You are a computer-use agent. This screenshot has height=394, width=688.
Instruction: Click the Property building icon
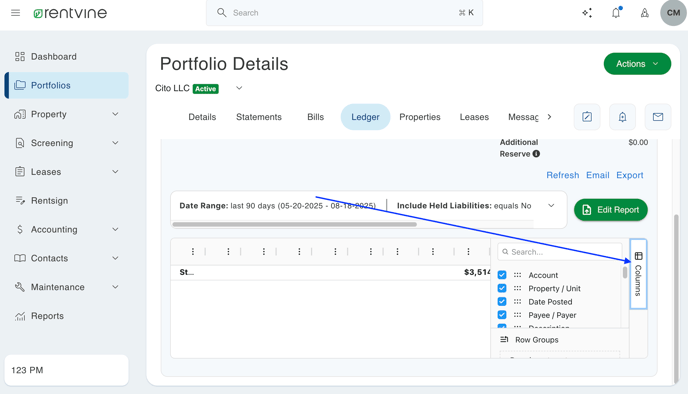tap(20, 114)
